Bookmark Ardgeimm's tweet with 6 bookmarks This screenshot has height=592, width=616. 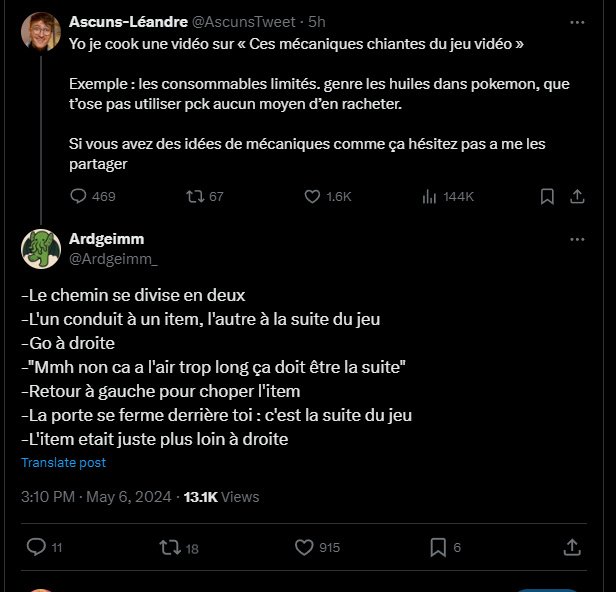(x=437, y=547)
